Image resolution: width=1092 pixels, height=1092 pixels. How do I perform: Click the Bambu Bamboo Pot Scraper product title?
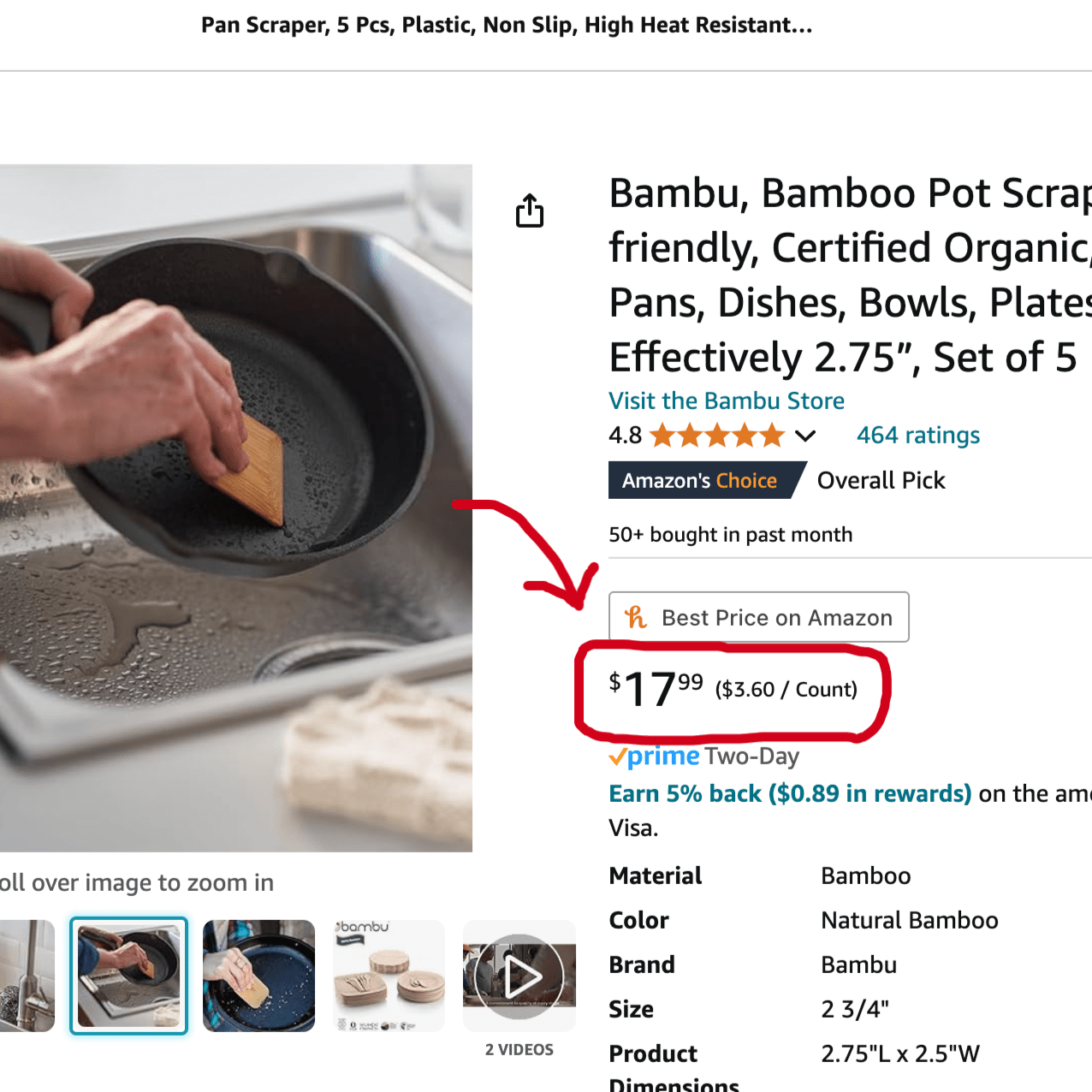coord(847,275)
